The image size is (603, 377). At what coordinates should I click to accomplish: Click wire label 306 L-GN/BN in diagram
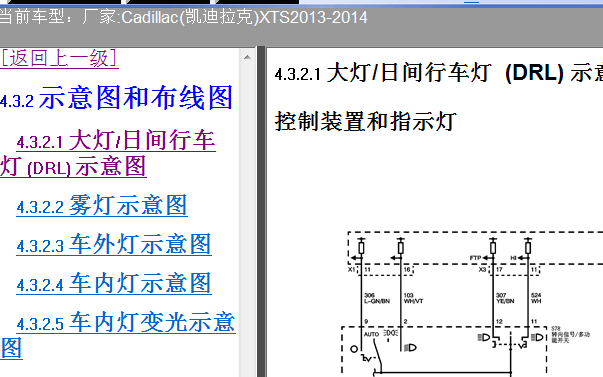(377, 298)
